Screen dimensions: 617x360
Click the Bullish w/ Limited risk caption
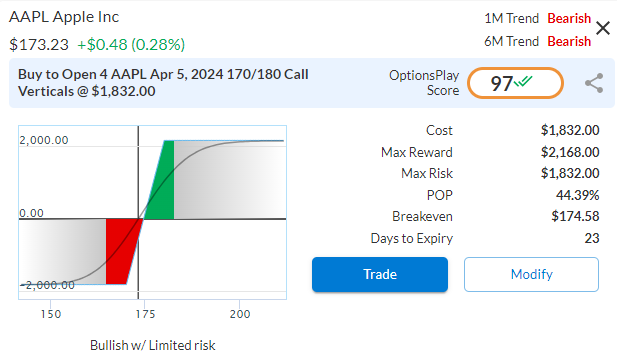(x=153, y=345)
